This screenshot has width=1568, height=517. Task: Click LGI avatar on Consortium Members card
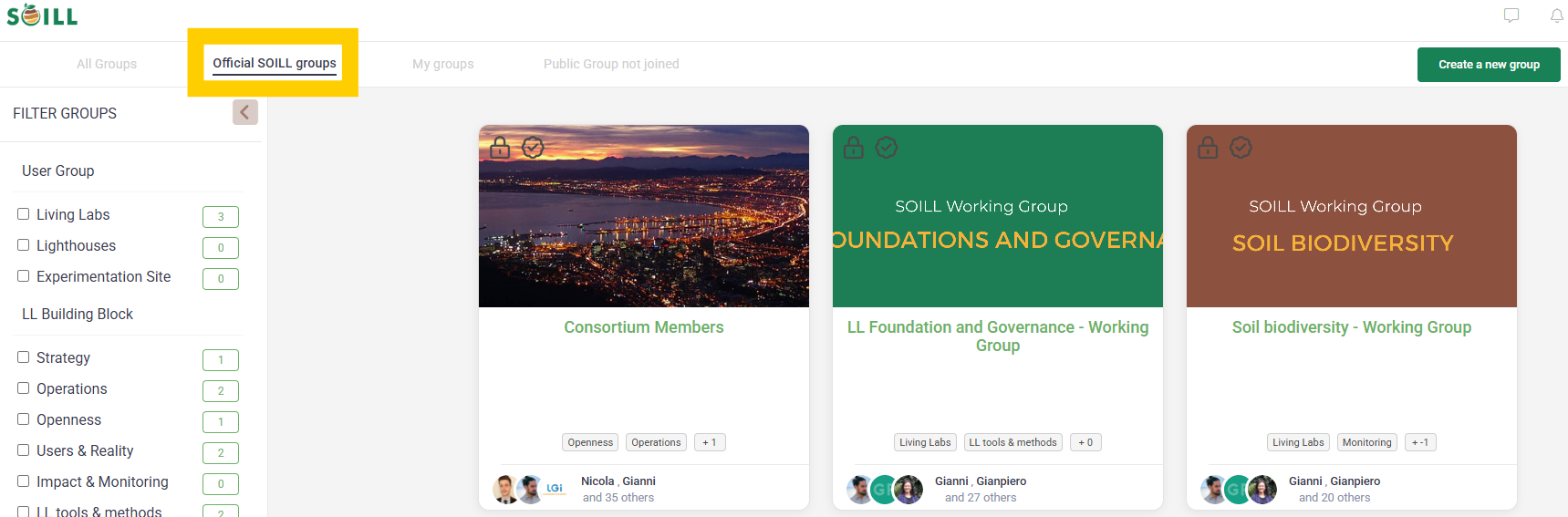554,490
